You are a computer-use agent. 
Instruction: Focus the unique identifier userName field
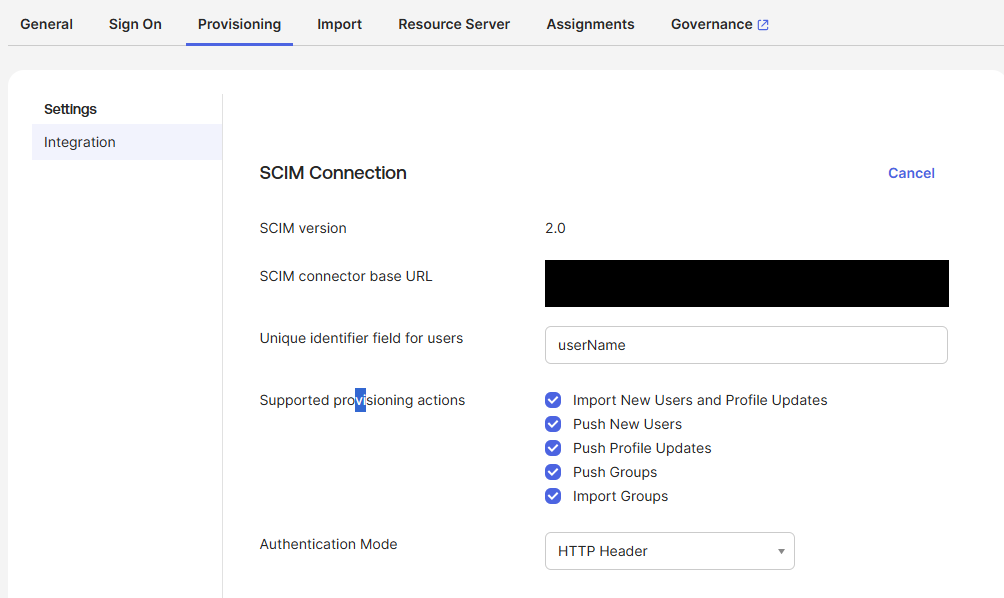pyautogui.click(x=746, y=345)
